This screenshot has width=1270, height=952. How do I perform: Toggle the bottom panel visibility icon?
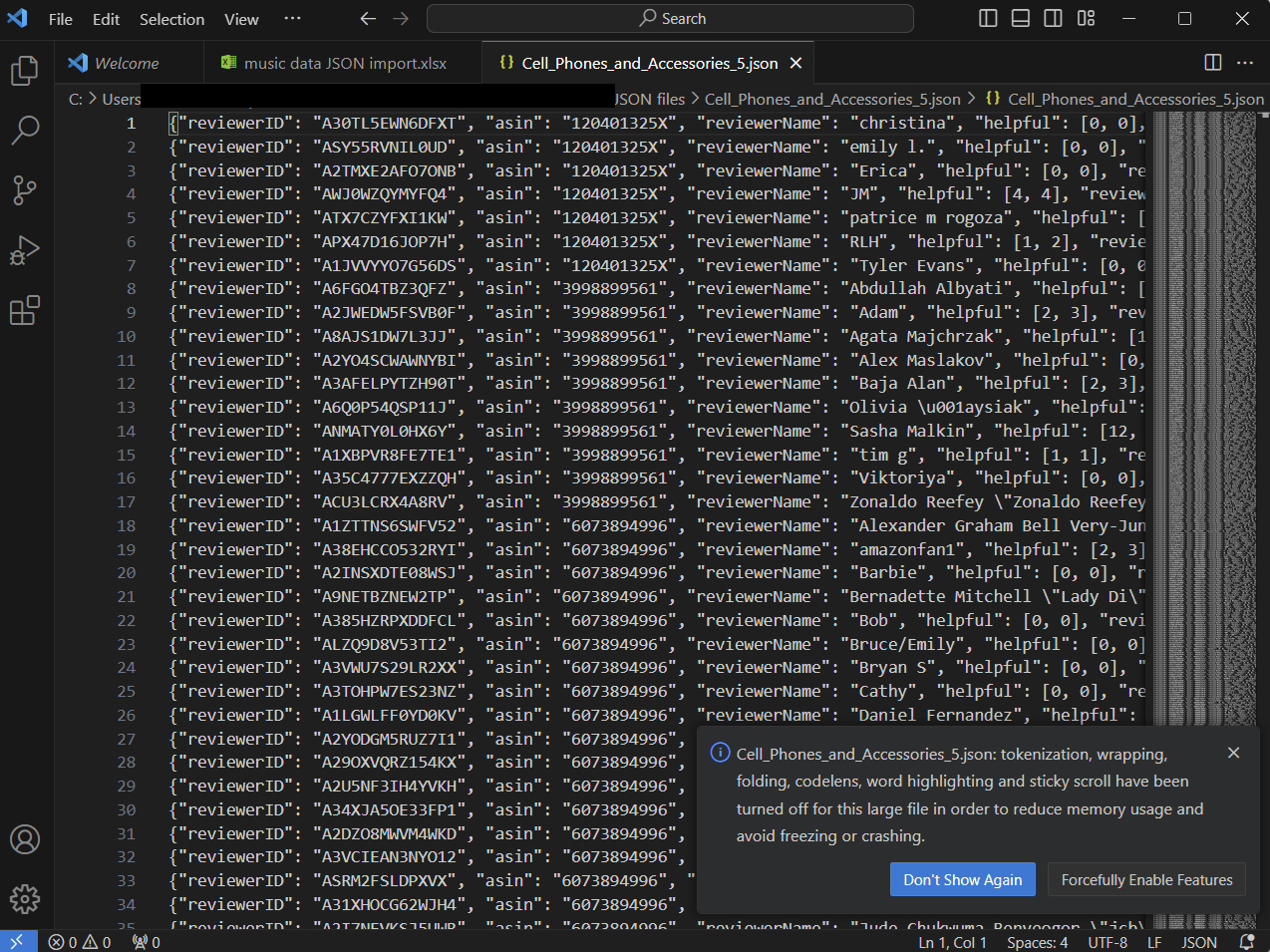pyautogui.click(x=1020, y=18)
